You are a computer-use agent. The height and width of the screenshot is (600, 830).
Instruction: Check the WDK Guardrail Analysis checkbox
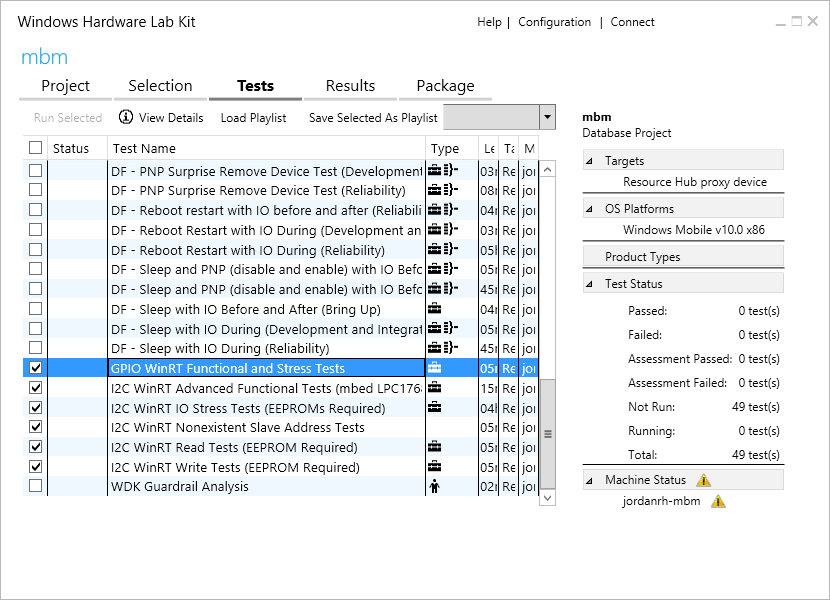[x=36, y=487]
